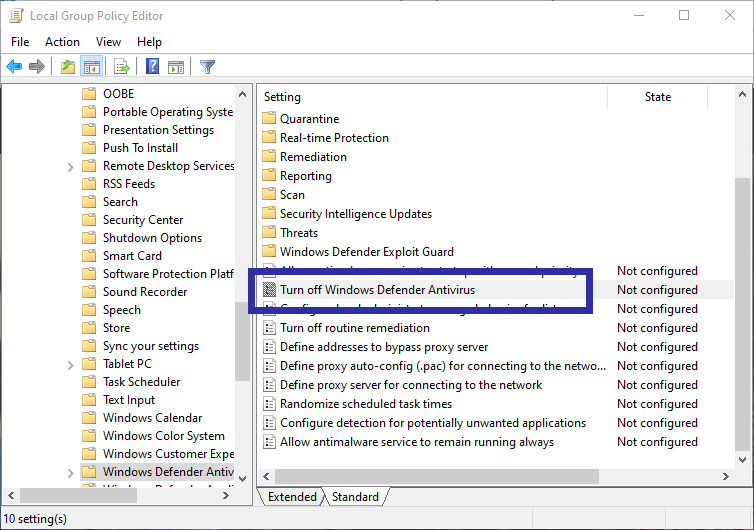Select the Sound Recorder tree folder
Image resolution: width=754 pixels, height=530 pixels.
pos(145,291)
